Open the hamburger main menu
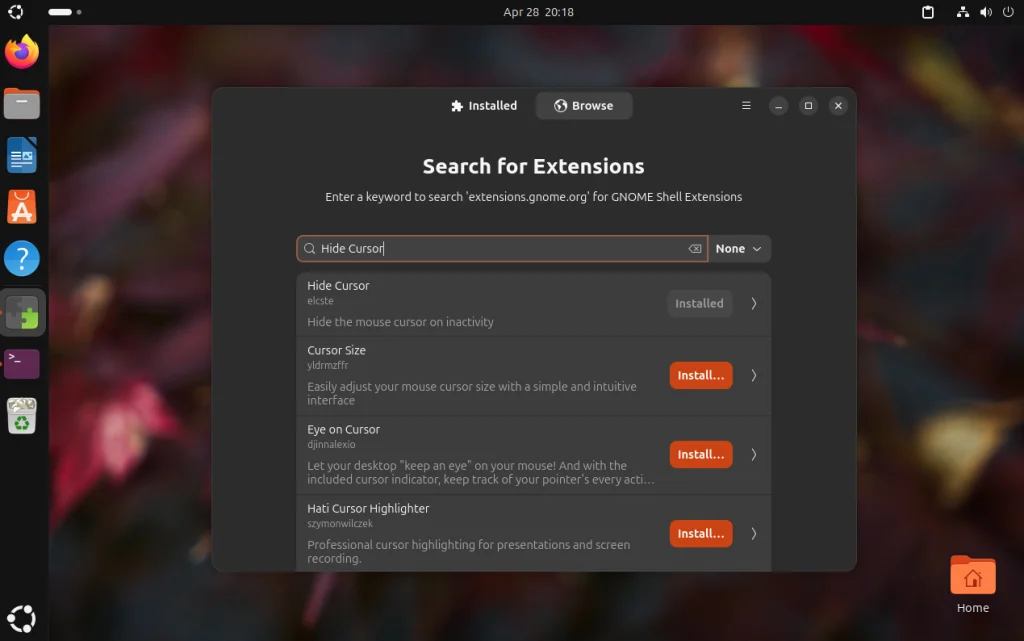This screenshot has width=1024, height=641. coord(746,106)
